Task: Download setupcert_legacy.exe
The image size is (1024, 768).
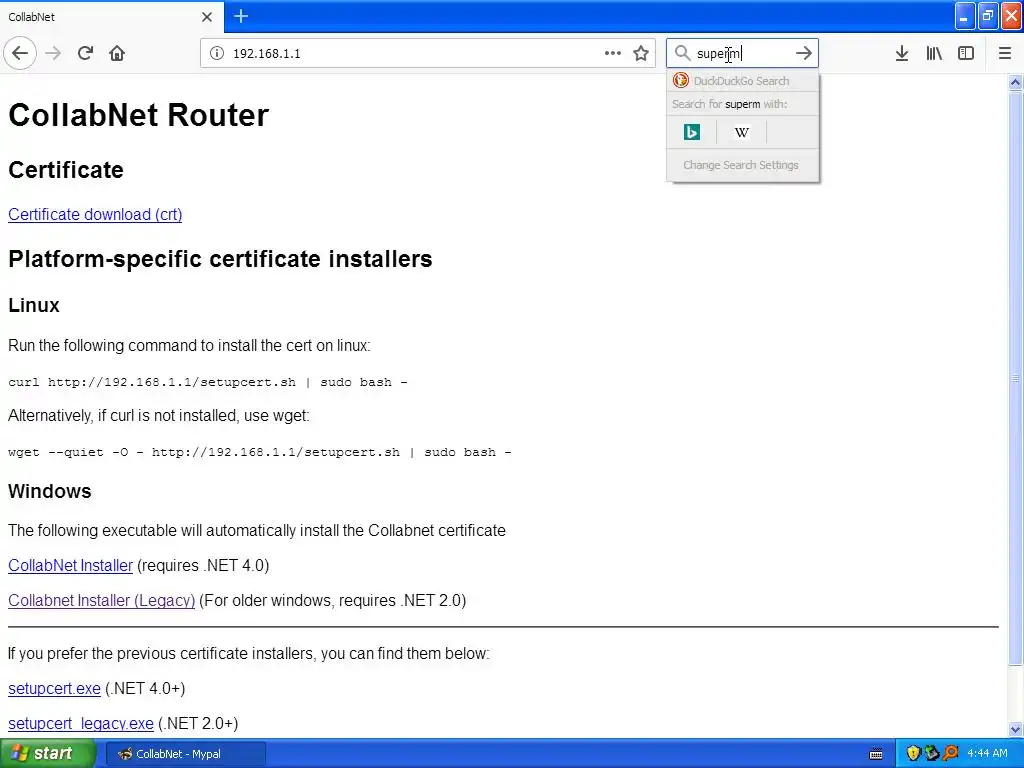Action: [81, 724]
